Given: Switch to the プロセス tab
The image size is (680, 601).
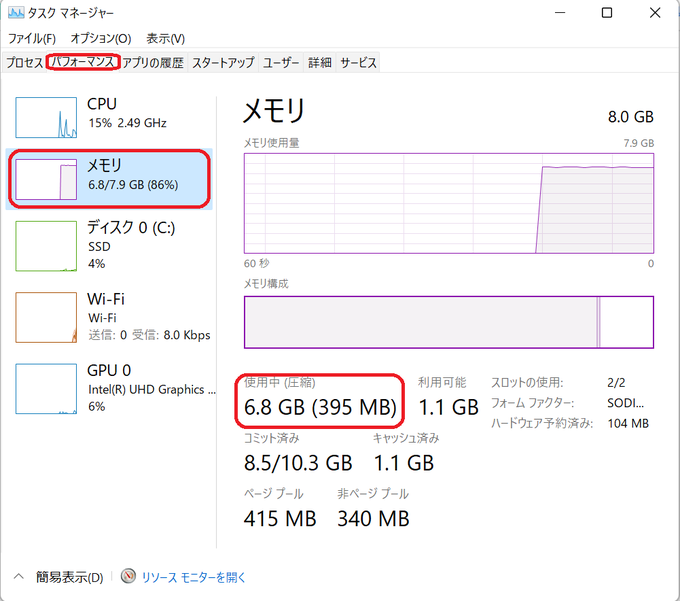Looking at the screenshot, I should (24, 62).
